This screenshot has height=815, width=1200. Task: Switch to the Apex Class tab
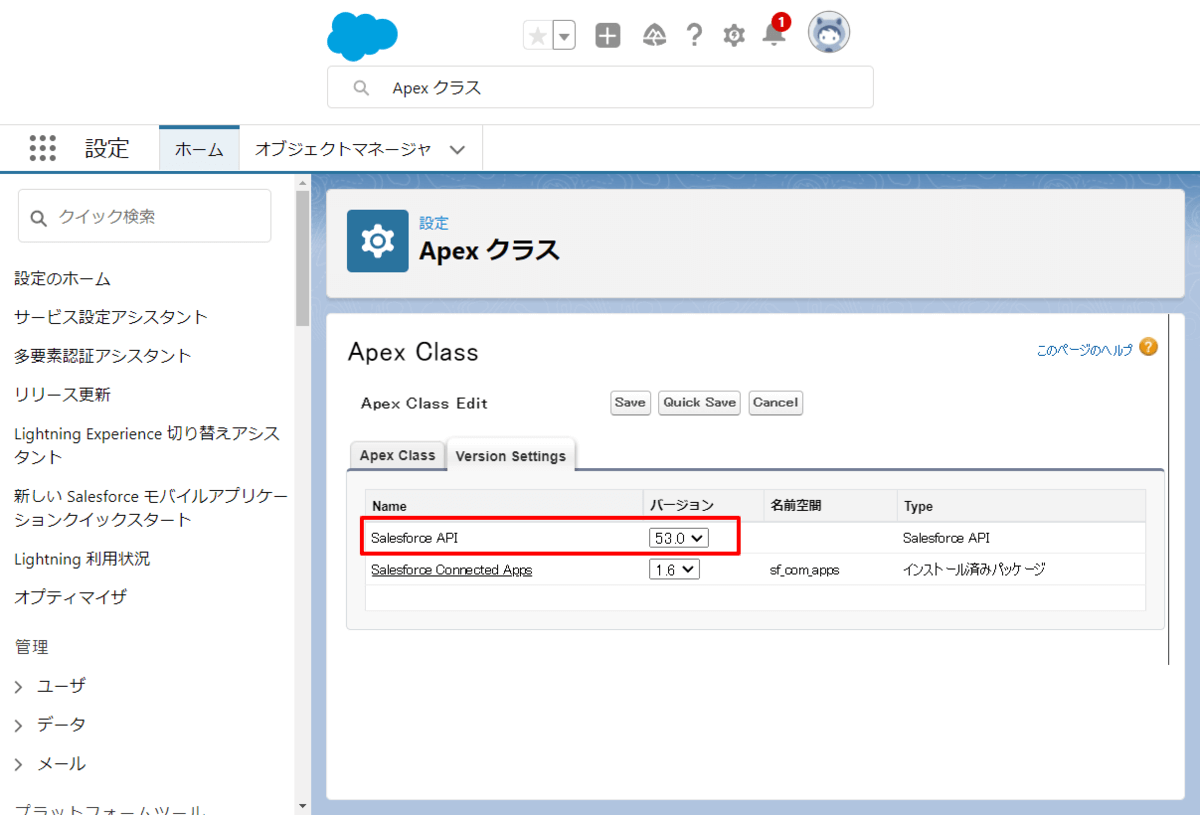(x=398, y=456)
